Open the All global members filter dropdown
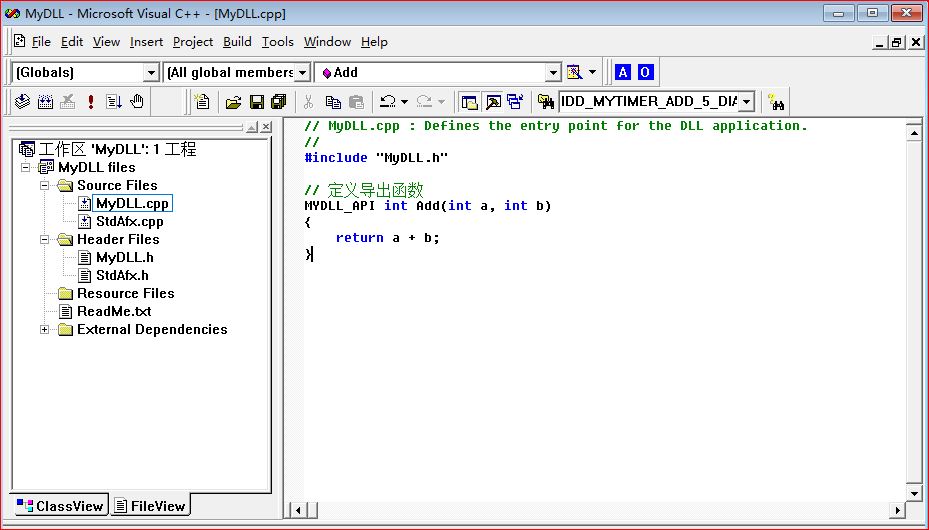 coord(302,73)
